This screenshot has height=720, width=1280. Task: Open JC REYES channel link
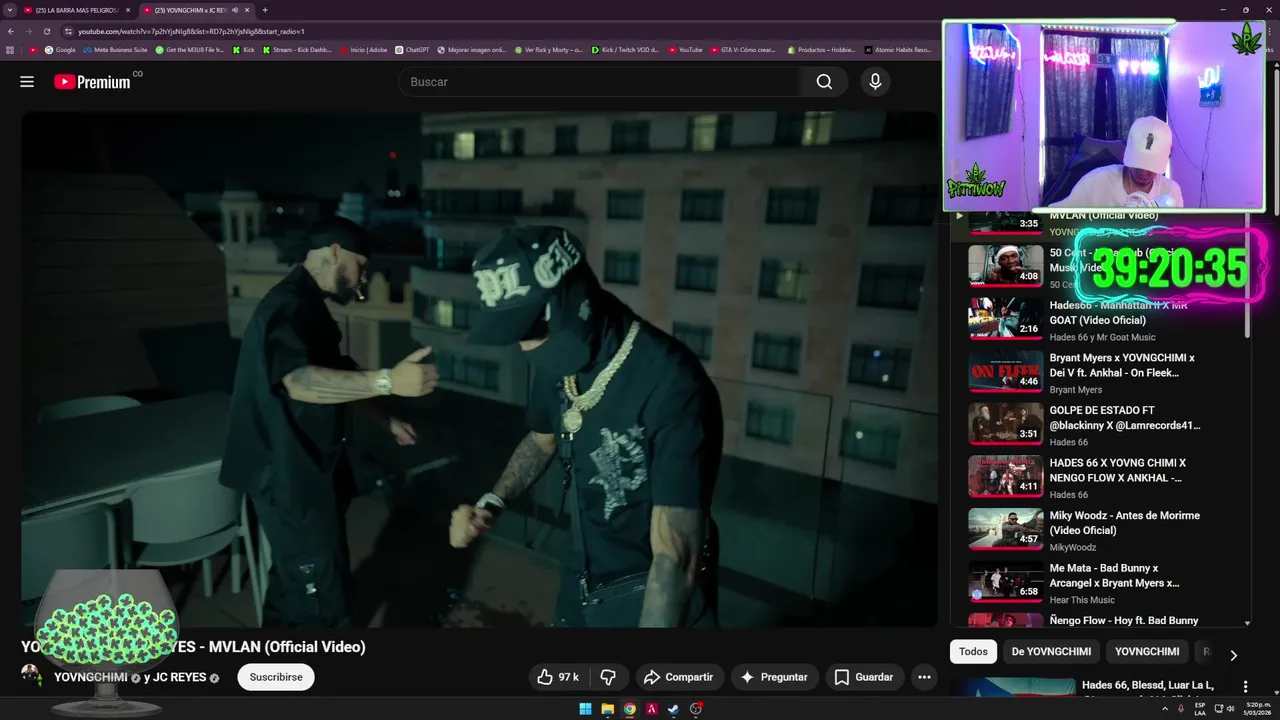pos(179,677)
